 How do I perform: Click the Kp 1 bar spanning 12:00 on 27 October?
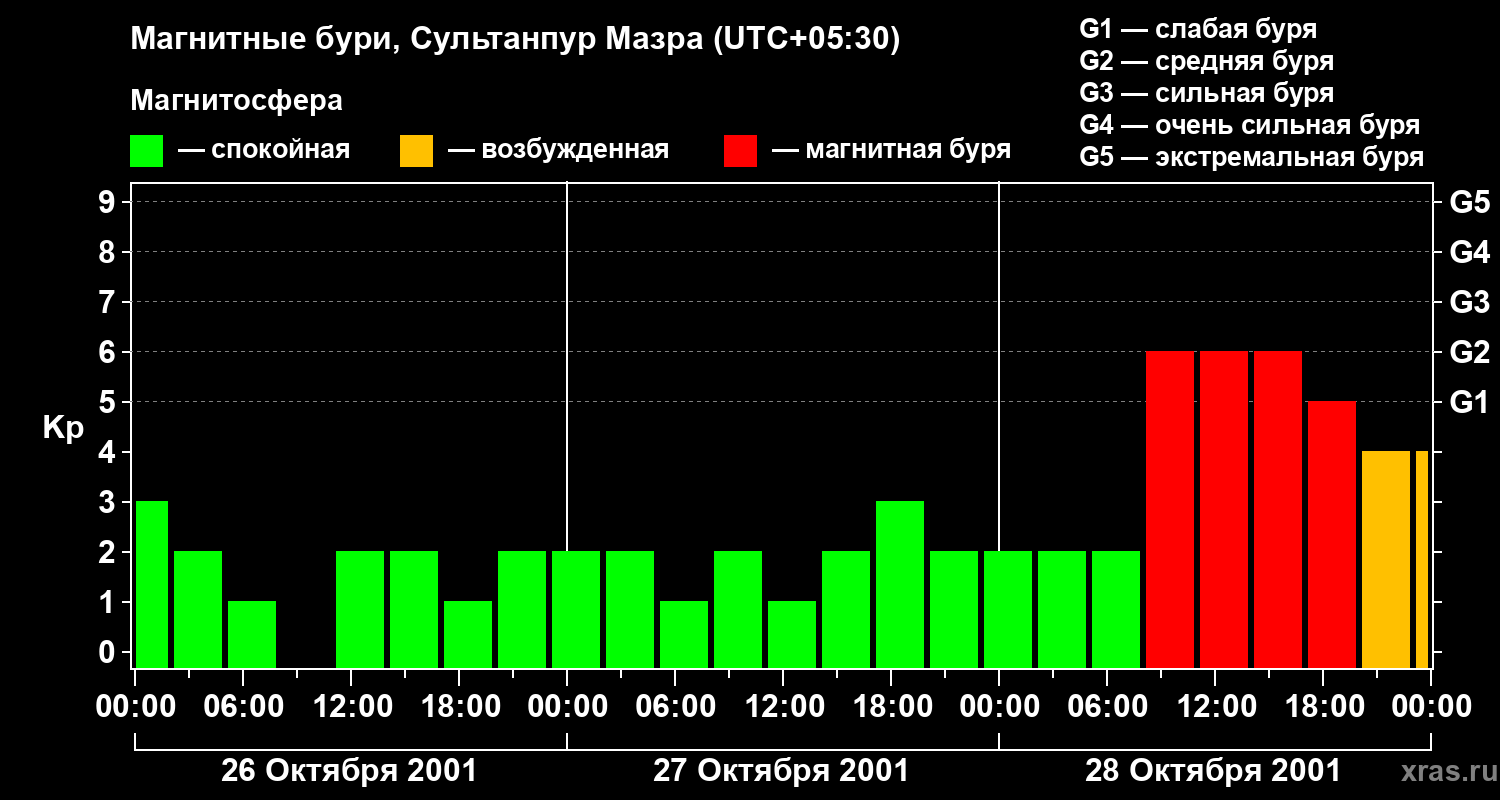792,634
